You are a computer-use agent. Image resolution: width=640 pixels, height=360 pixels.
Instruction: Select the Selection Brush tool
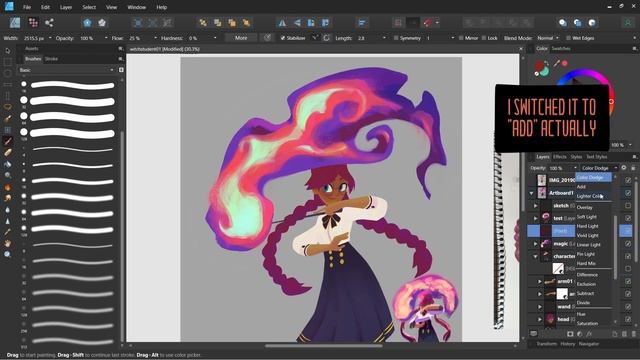tap(8, 119)
